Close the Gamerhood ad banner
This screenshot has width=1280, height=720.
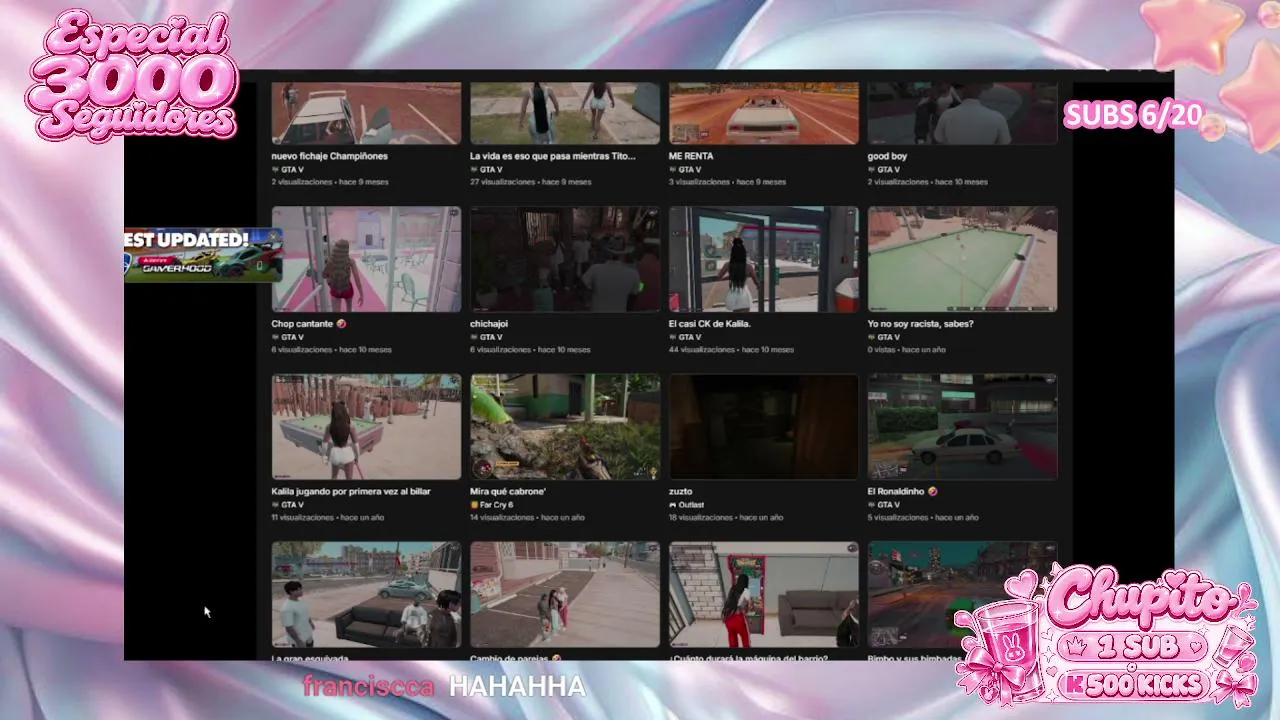point(274,236)
